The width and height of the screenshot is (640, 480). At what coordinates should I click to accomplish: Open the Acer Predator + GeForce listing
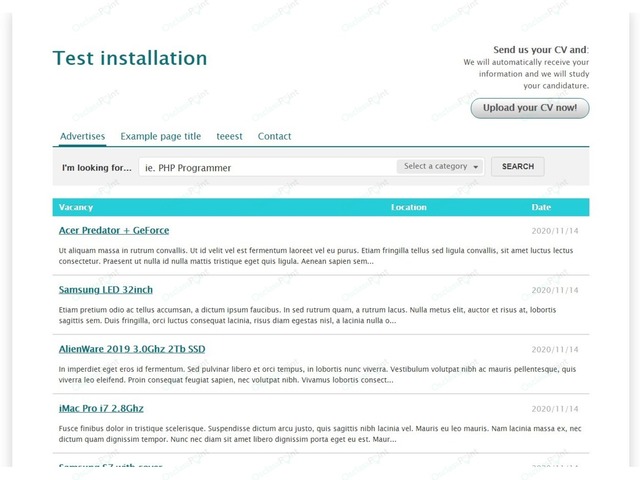(114, 230)
